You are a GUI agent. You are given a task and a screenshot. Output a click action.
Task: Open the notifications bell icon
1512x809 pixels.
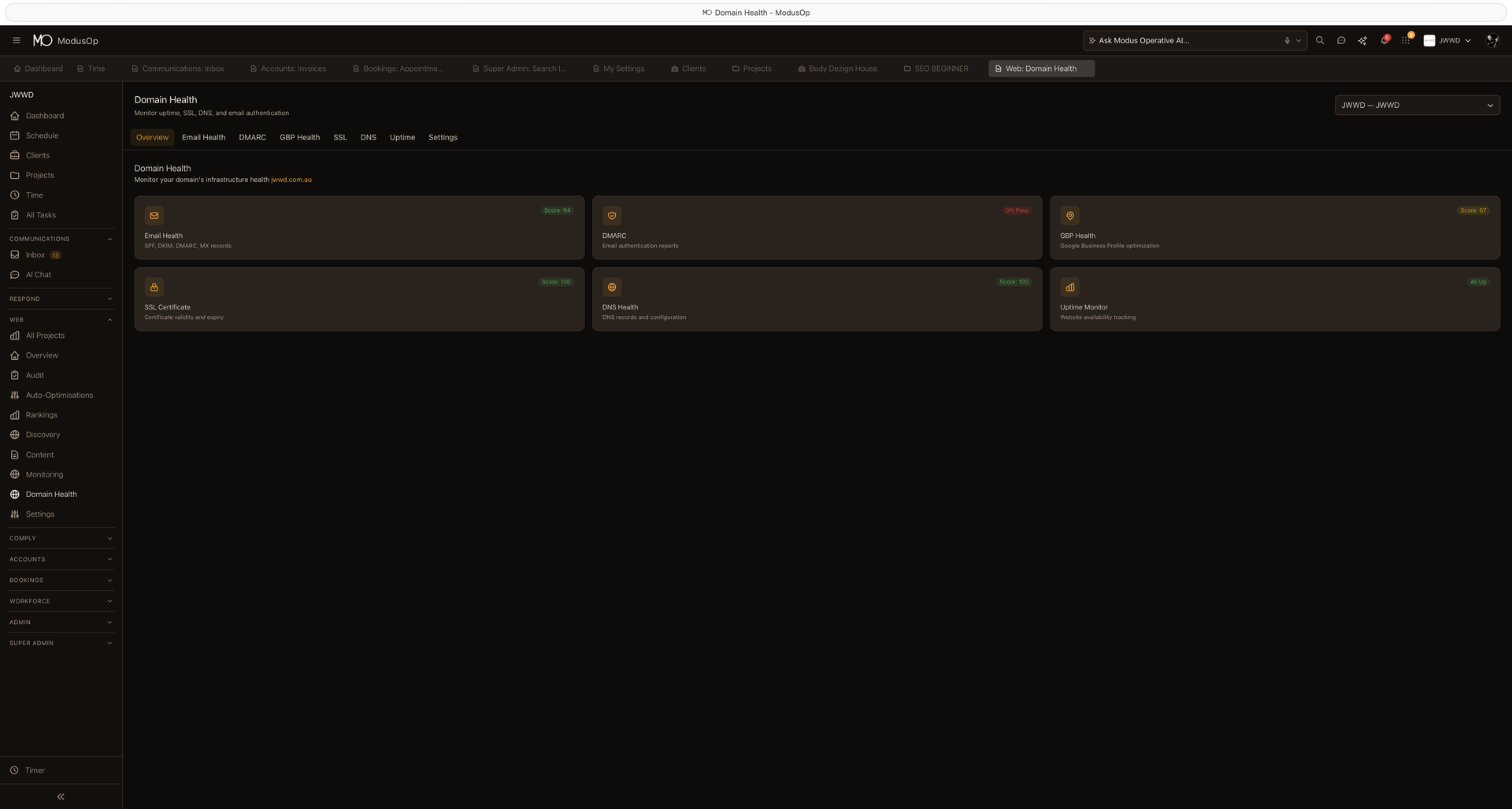1384,40
